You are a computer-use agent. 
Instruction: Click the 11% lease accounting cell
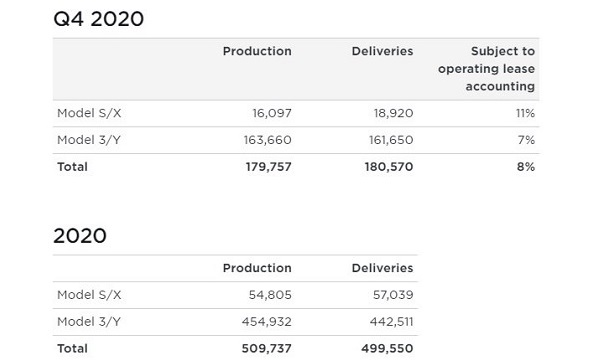525,113
